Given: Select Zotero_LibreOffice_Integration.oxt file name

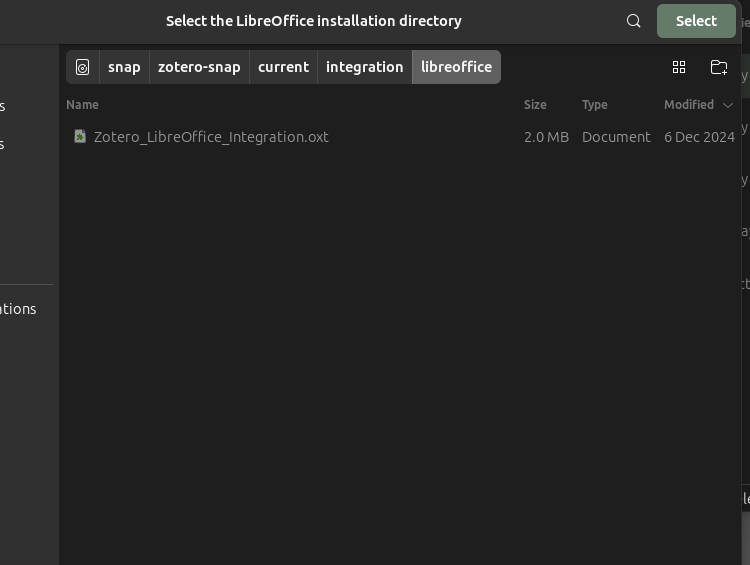Looking at the screenshot, I should click(x=211, y=137).
